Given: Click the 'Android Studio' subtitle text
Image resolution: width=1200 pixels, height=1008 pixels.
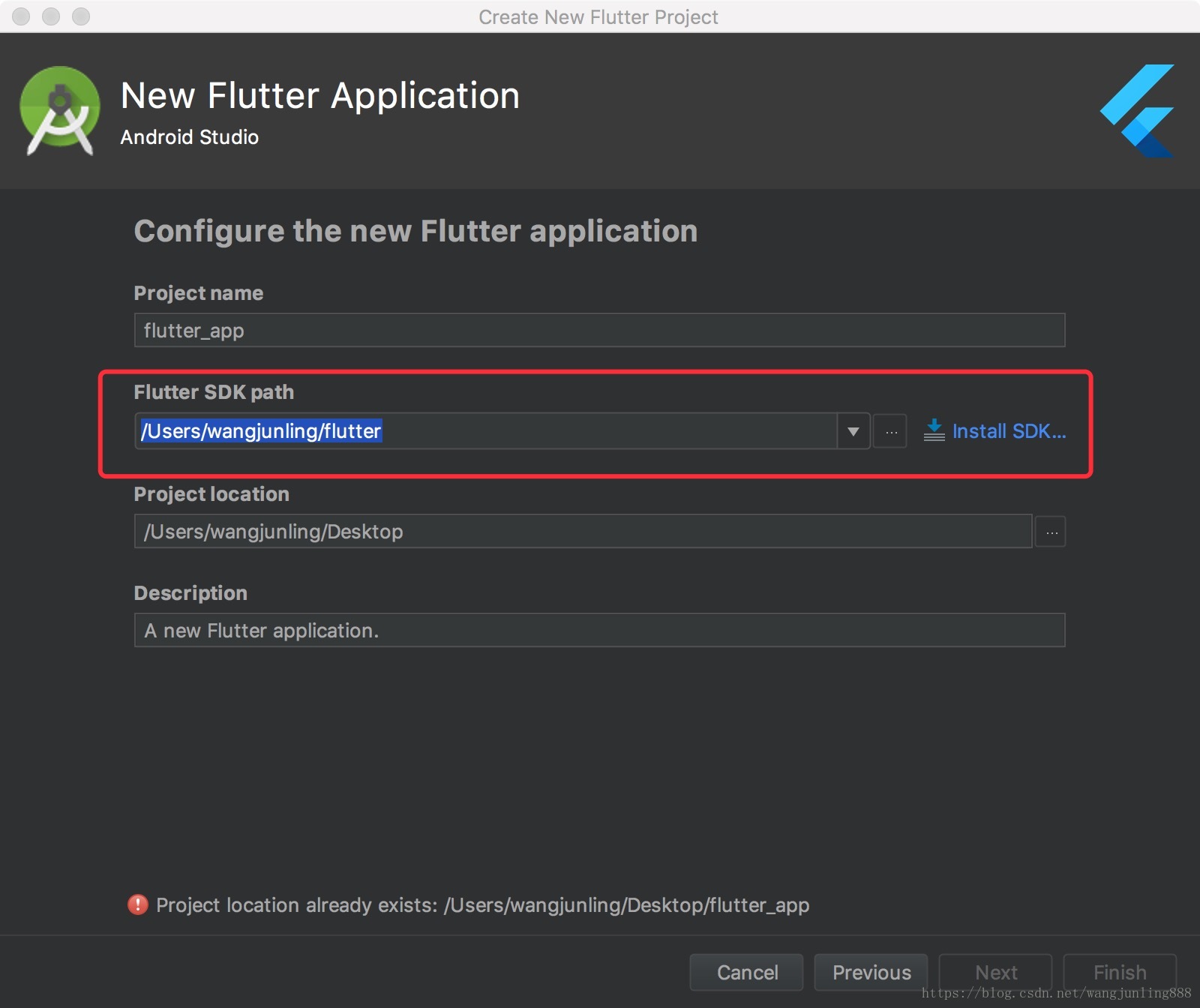Looking at the screenshot, I should tap(190, 137).
